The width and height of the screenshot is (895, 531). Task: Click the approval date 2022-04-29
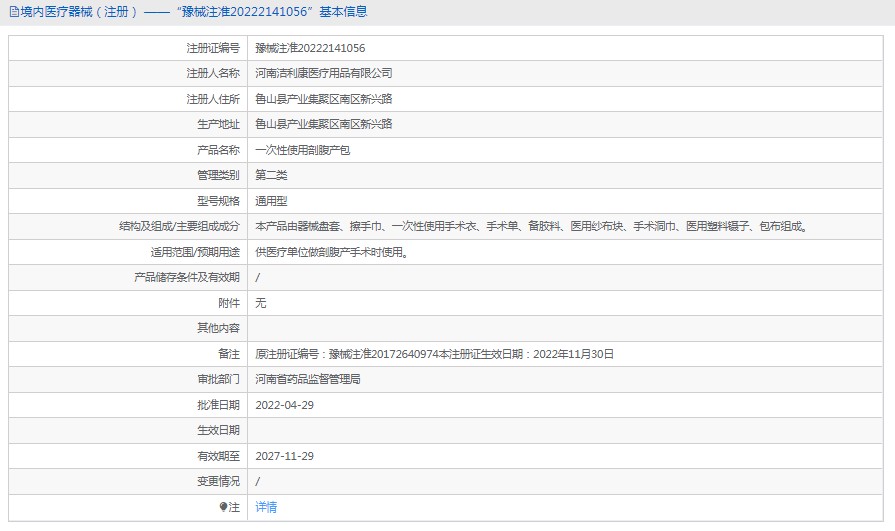pos(284,405)
